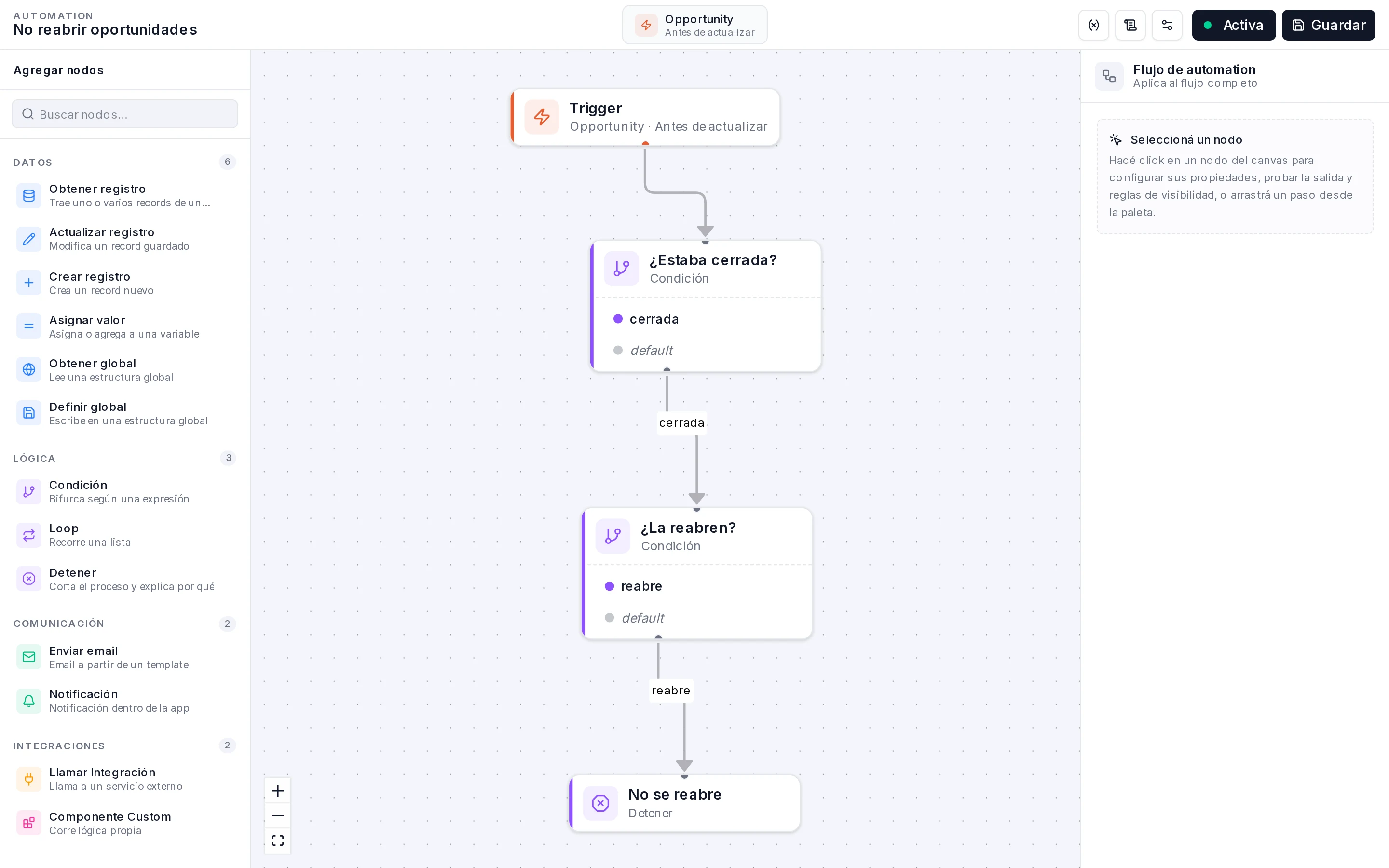Select the Llamar Integración plug icon
Image resolution: width=1389 pixels, height=868 pixels.
[x=29, y=779]
